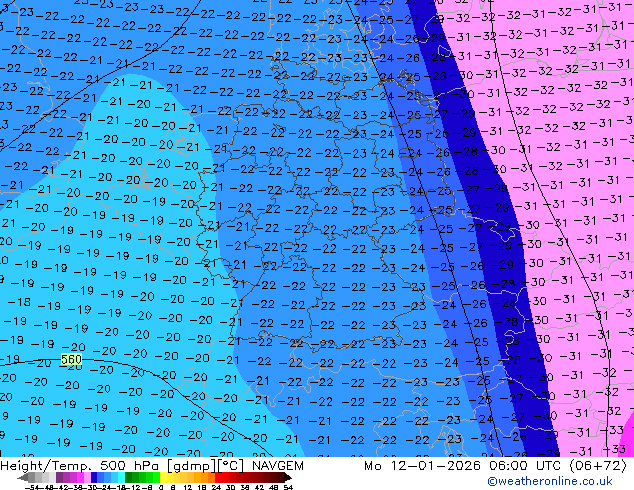This screenshot has height=490, width=634.
Task: Pick the dark navy blue legend swatch
Action: coord(94,477)
